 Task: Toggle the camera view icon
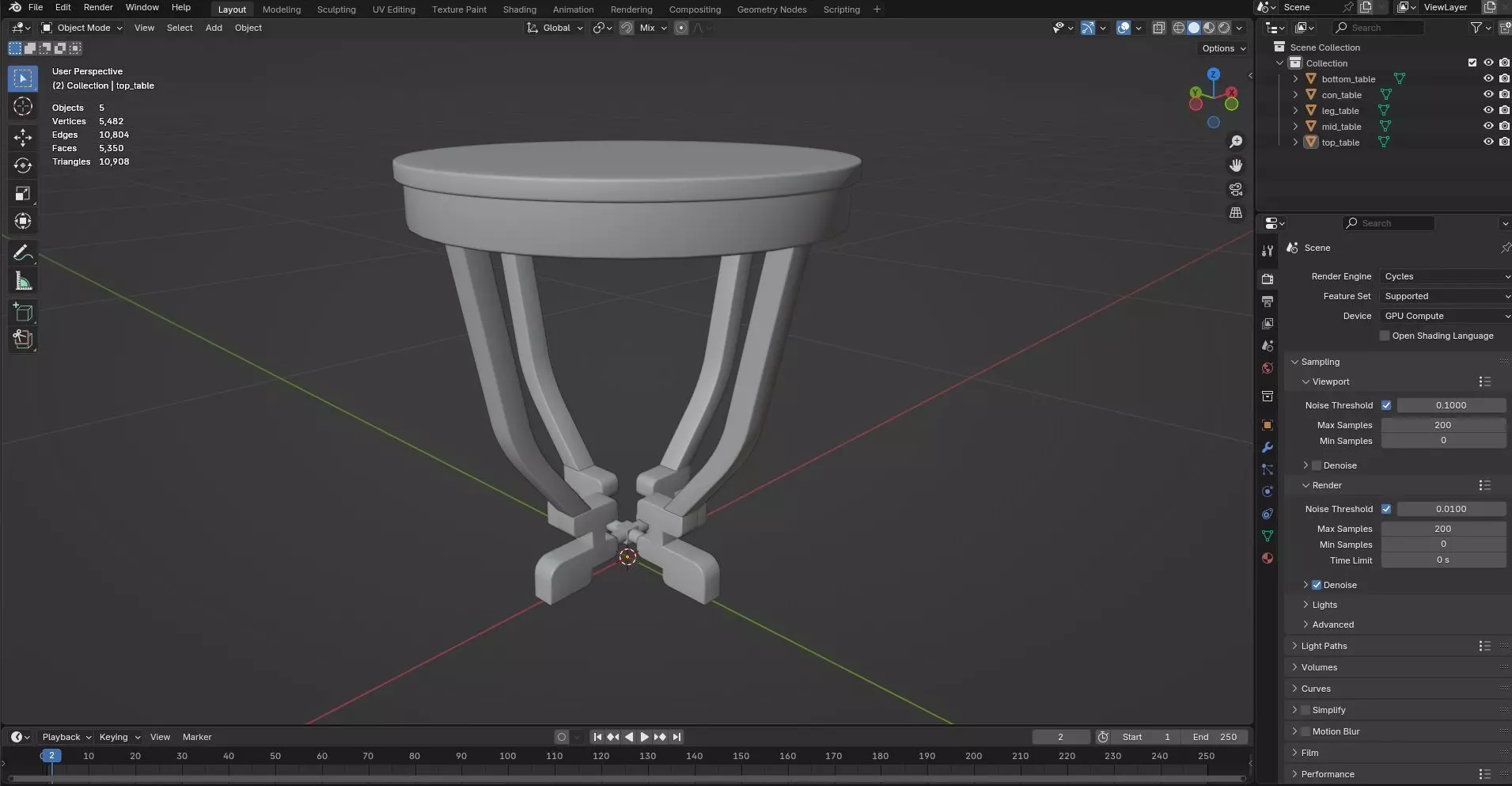1235,189
